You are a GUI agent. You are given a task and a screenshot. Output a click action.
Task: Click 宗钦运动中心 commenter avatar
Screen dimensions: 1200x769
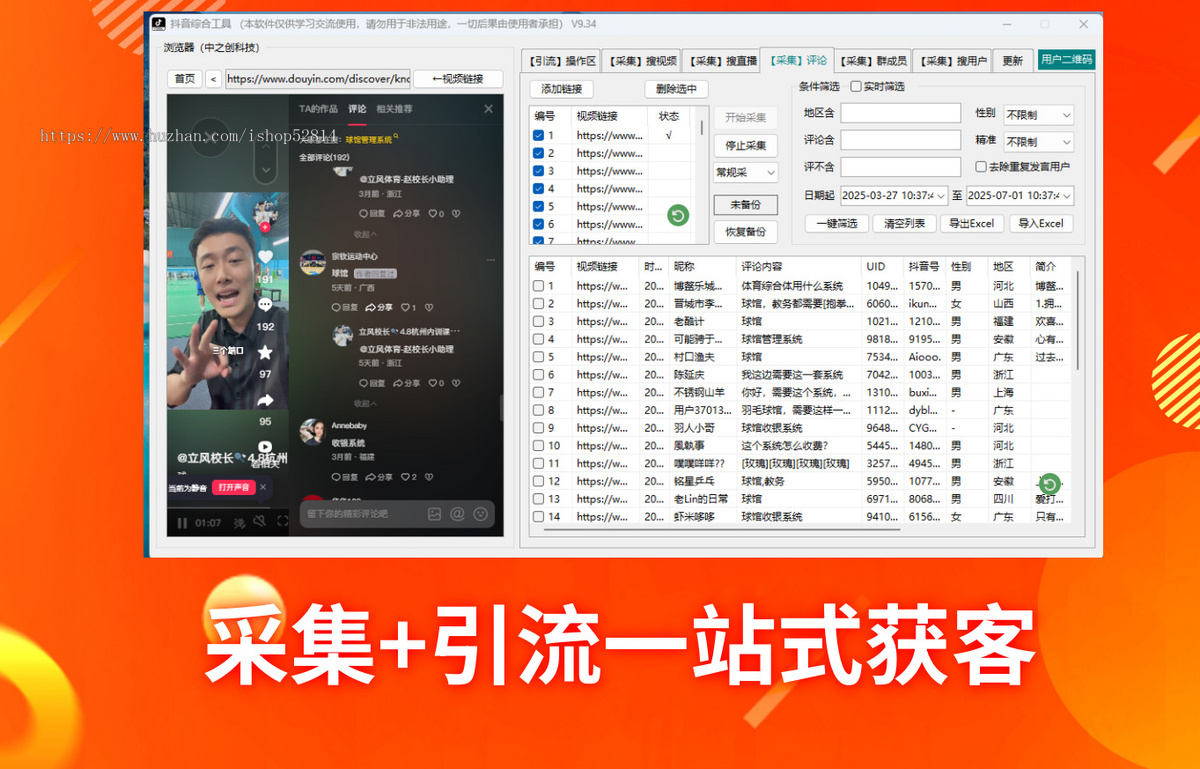pyautogui.click(x=312, y=263)
